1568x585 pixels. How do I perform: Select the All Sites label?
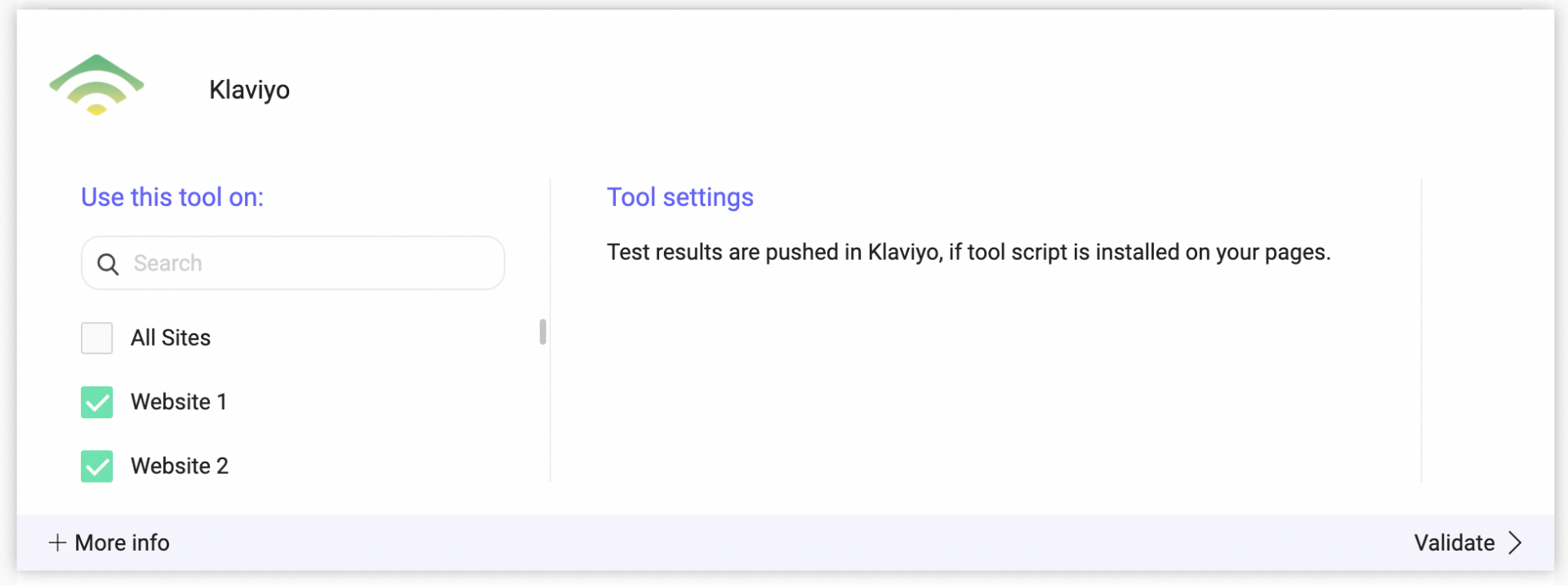tap(171, 337)
